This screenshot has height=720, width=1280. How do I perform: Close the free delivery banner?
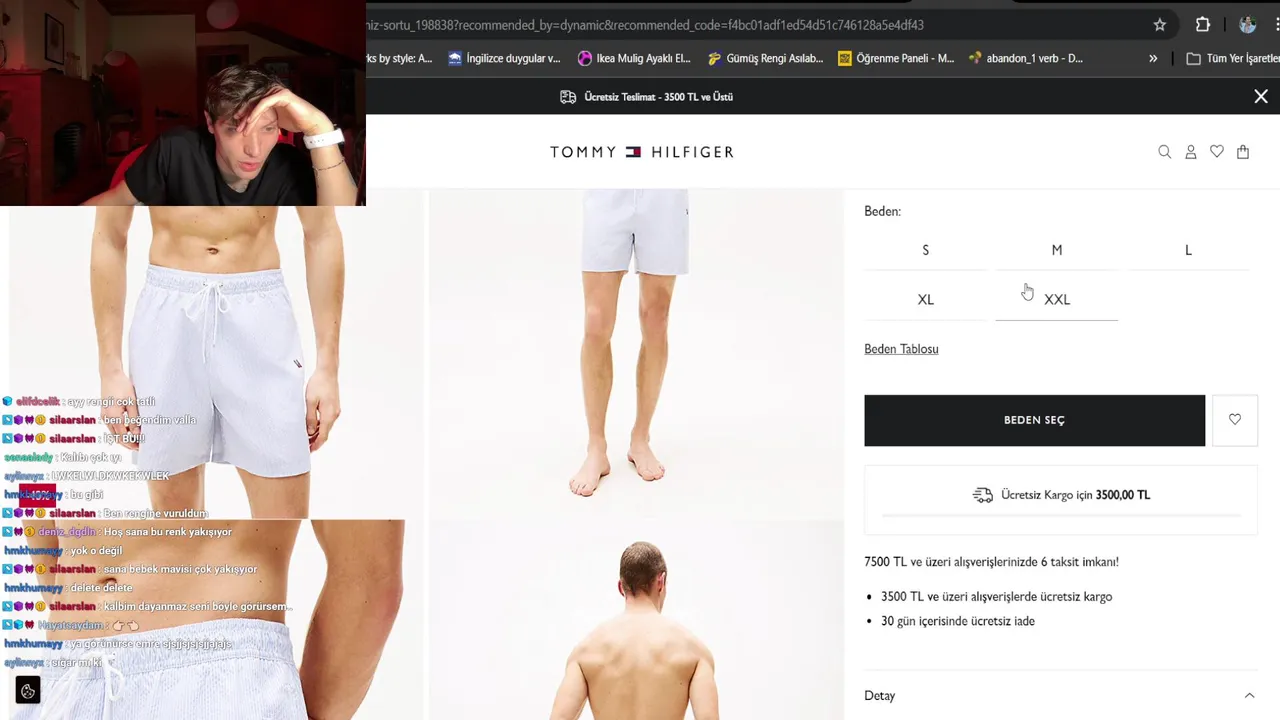click(1261, 97)
